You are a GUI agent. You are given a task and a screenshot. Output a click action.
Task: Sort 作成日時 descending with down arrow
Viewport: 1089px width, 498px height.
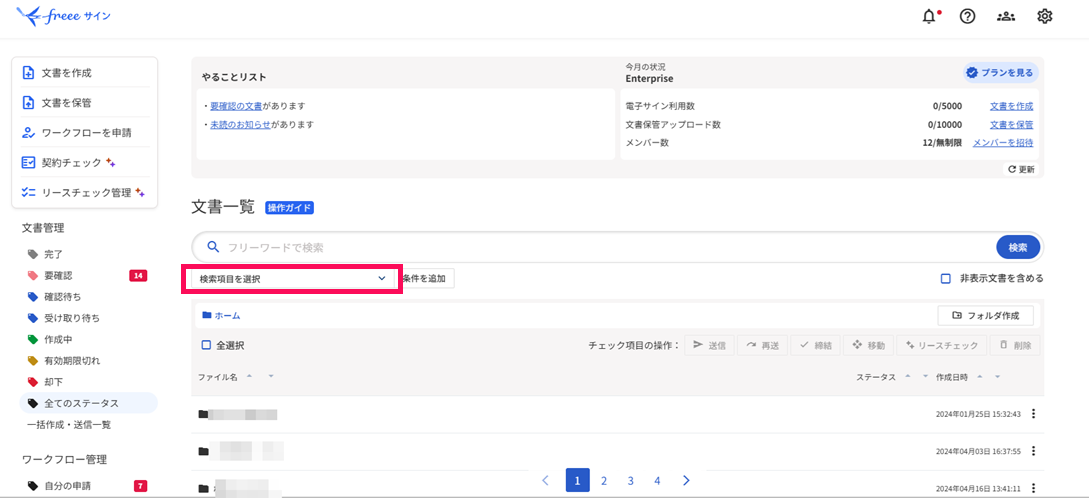click(x=997, y=376)
